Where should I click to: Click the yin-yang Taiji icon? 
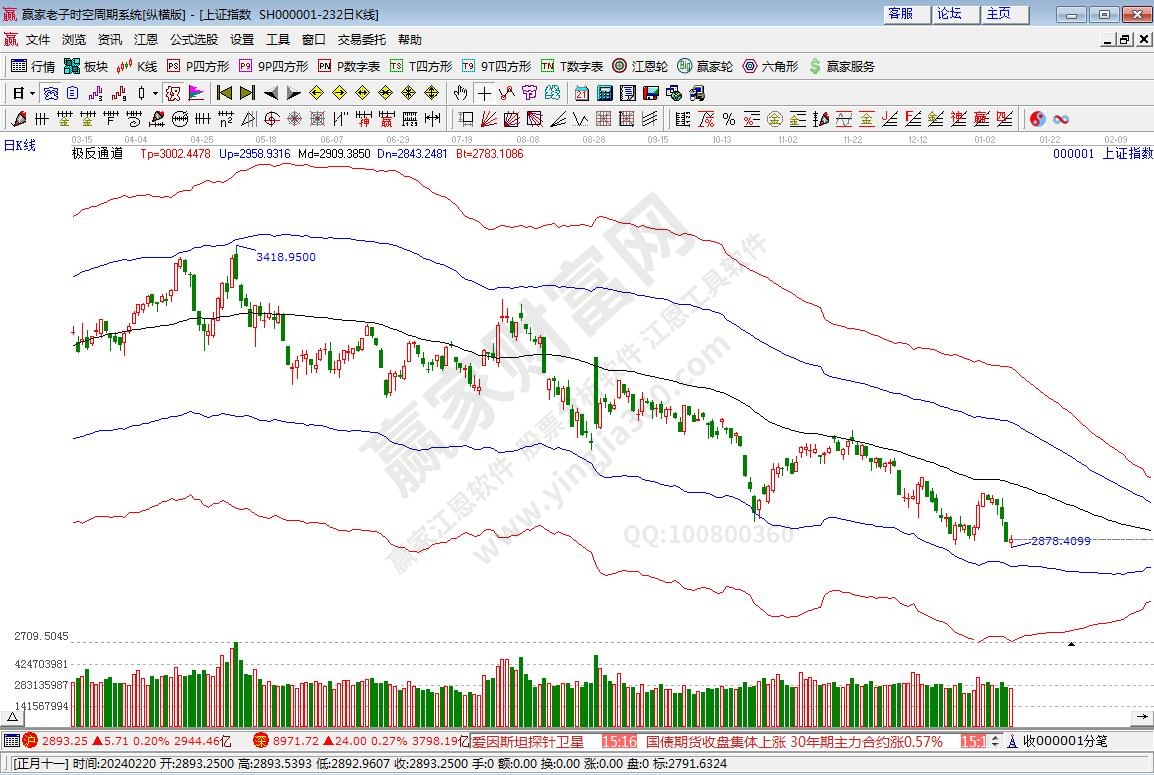pos(1037,119)
